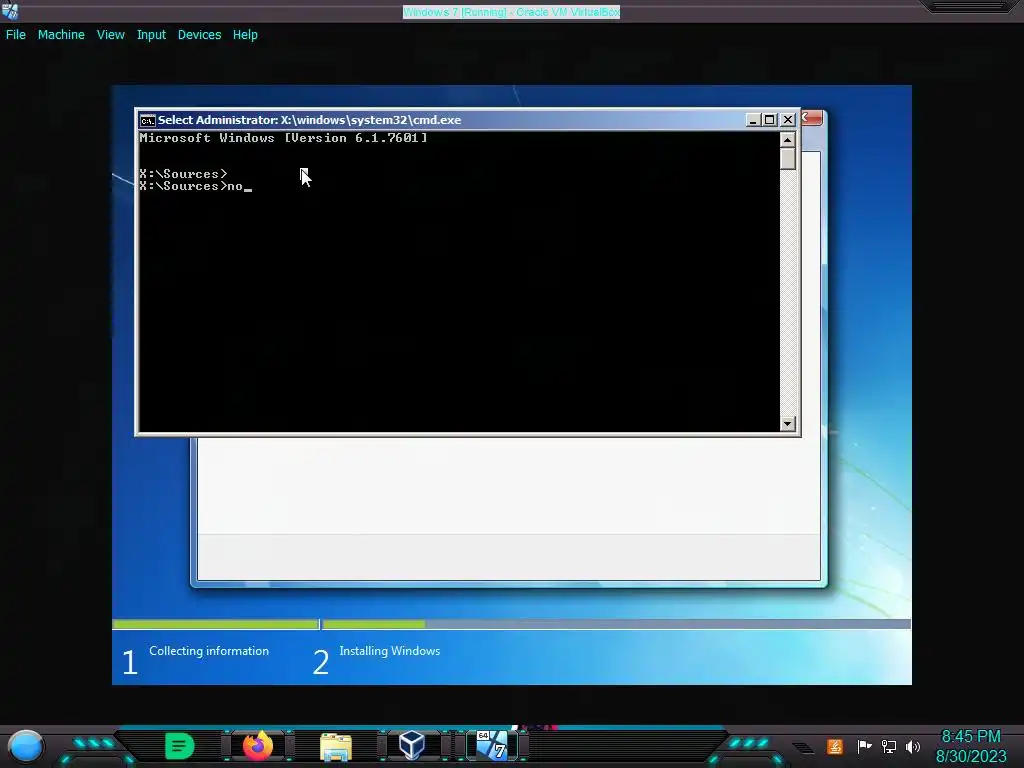Open the File menu in VirtualBox
Image resolution: width=1024 pixels, height=768 pixels.
point(16,35)
